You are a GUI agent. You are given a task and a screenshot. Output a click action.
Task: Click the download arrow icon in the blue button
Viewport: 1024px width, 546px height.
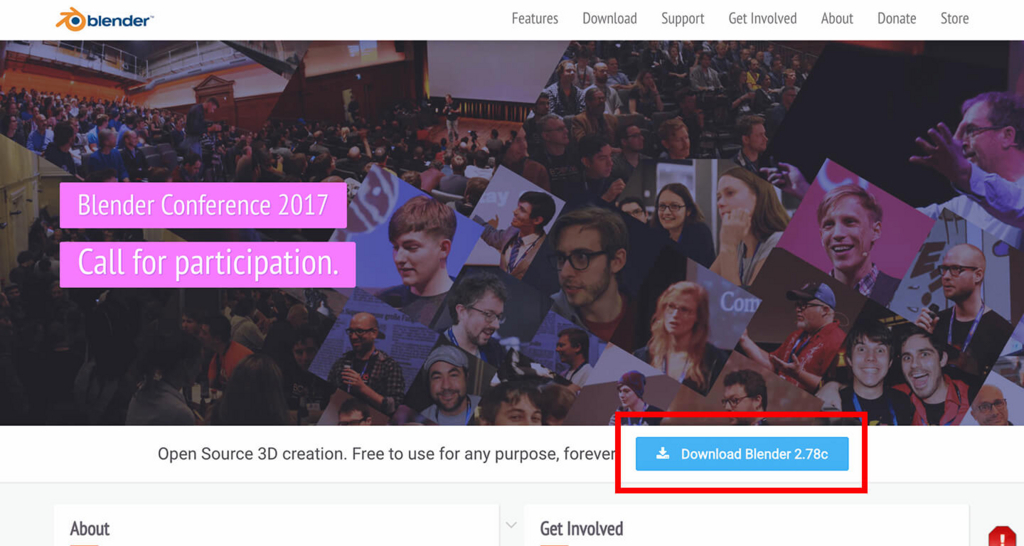663,453
